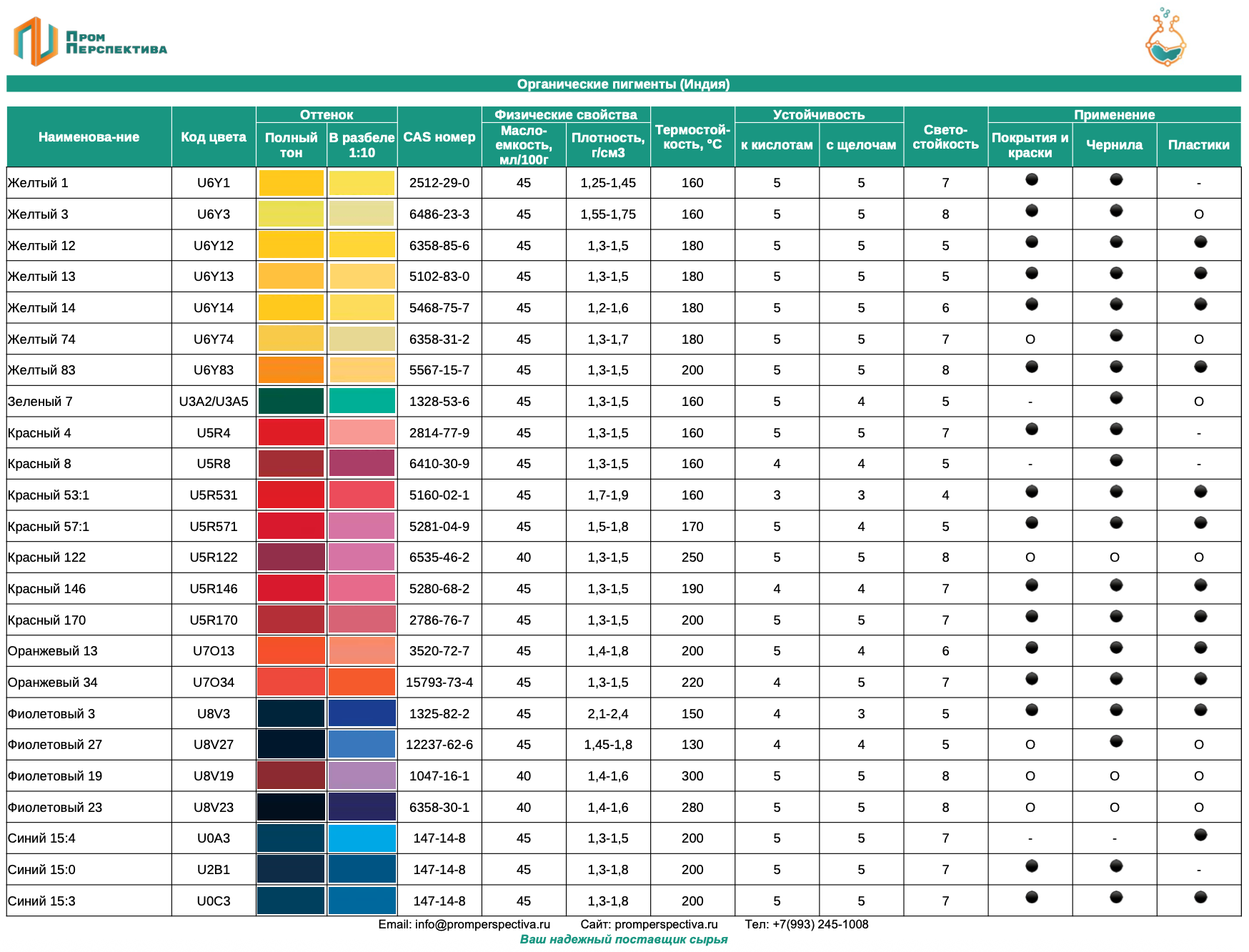Click the hollow Пластики circle for Желтый 3

[x=1198, y=214]
